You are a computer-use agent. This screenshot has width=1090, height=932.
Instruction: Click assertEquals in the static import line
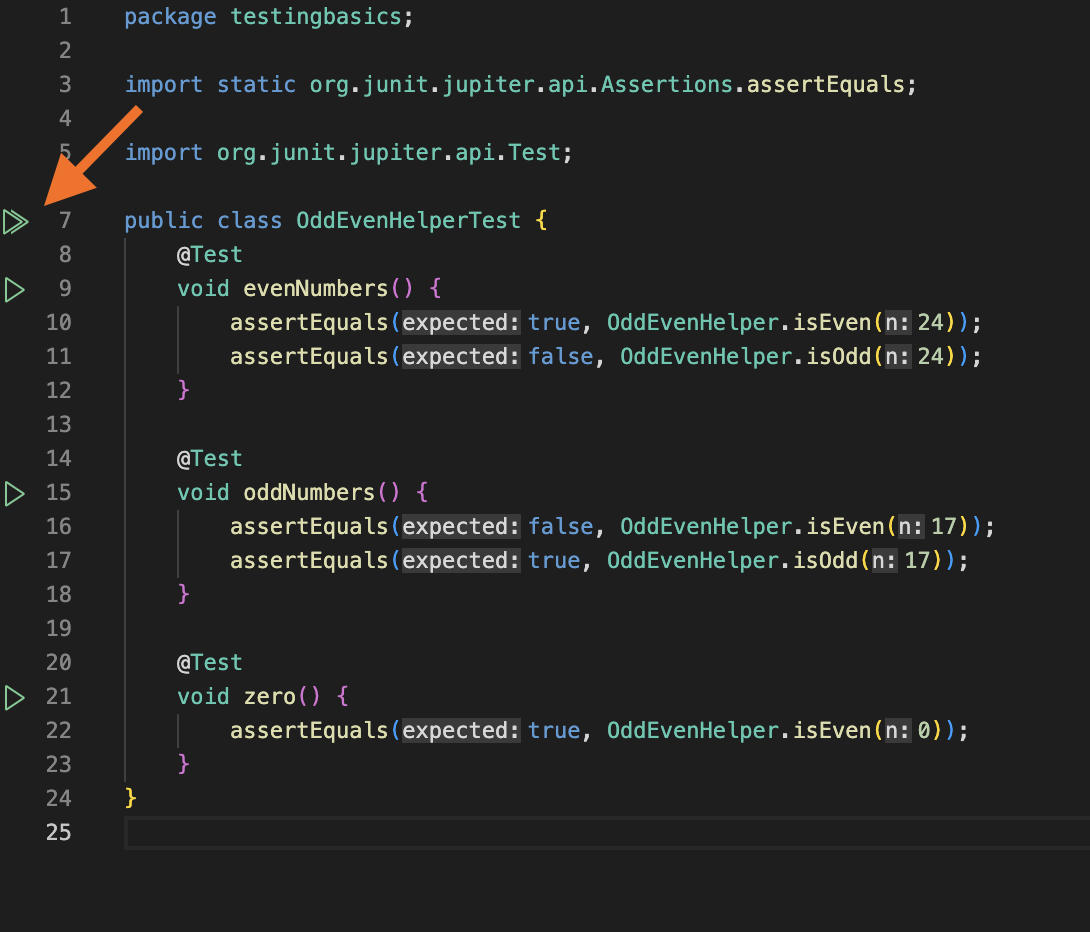pos(825,85)
